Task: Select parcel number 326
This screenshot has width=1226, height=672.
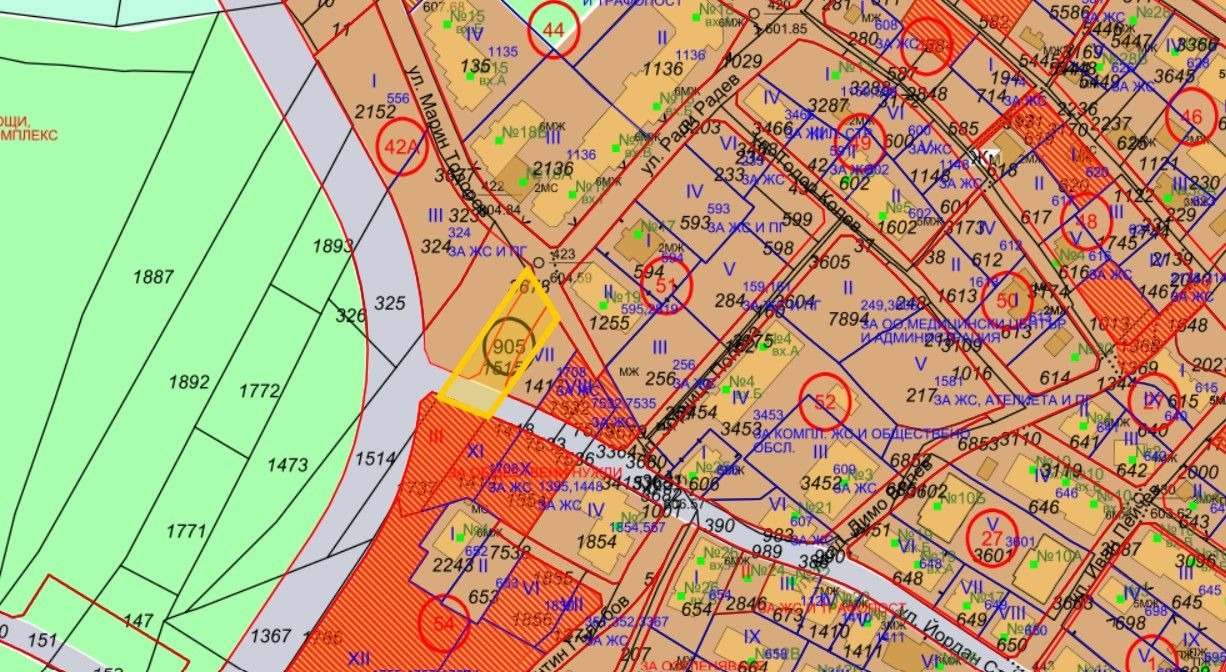Action: click(x=350, y=316)
